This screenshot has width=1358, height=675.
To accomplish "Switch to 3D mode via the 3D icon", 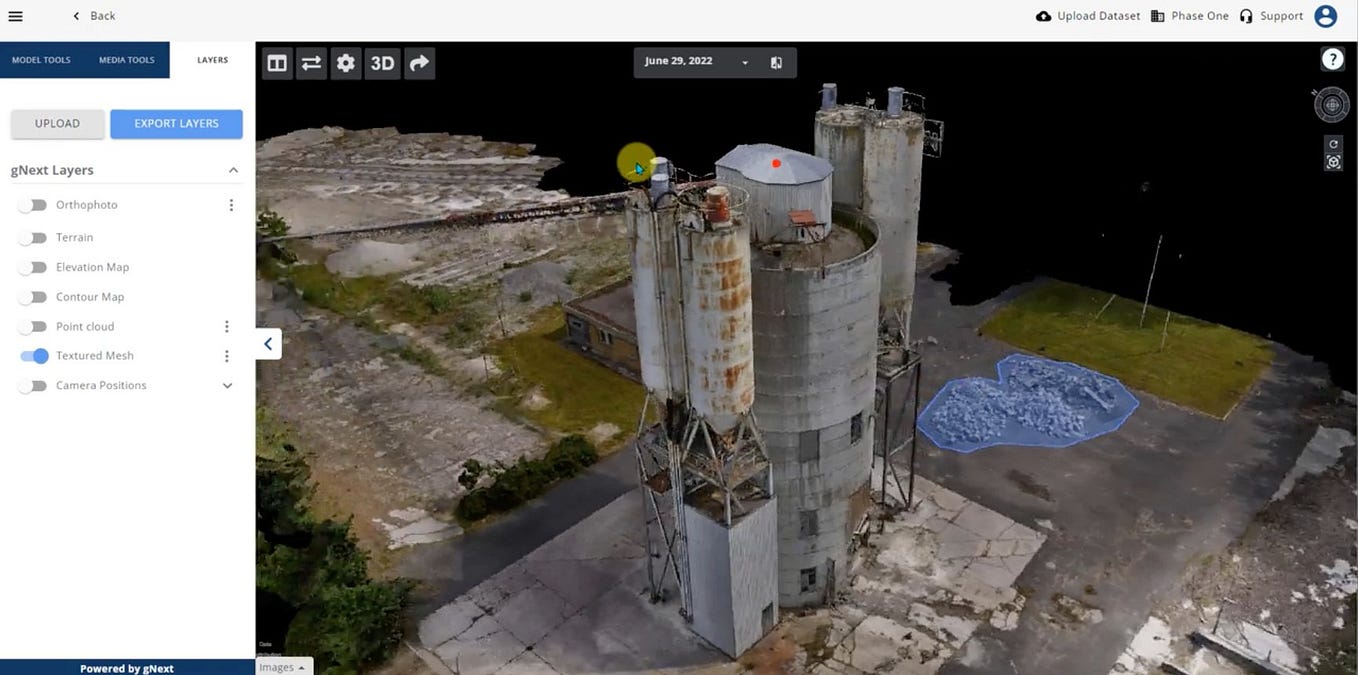I will coord(381,62).
